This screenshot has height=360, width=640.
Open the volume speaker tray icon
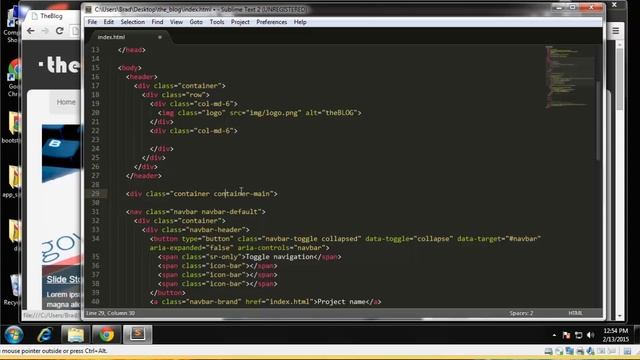coord(591,335)
